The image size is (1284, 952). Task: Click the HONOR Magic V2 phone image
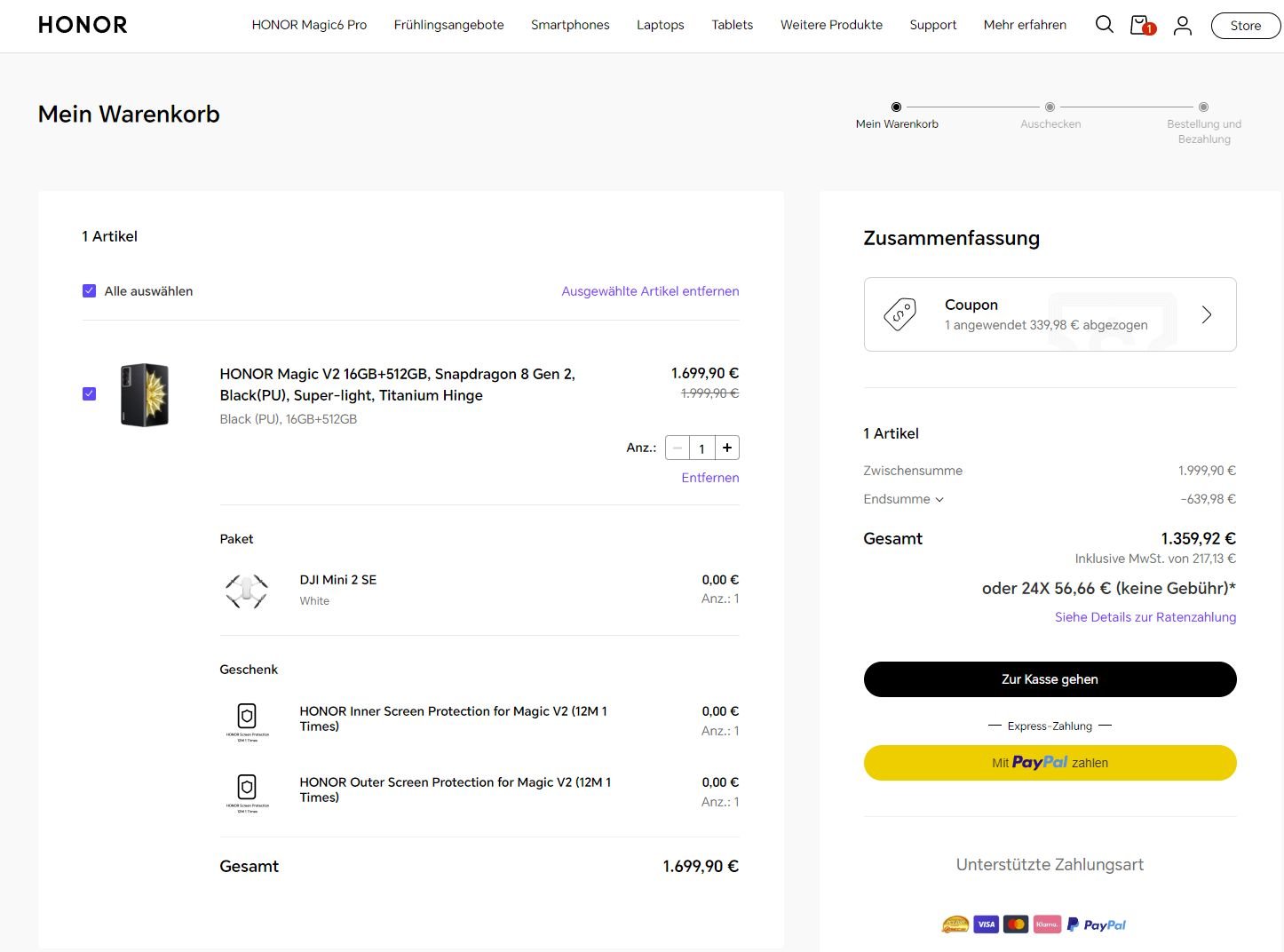tap(145, 394)
